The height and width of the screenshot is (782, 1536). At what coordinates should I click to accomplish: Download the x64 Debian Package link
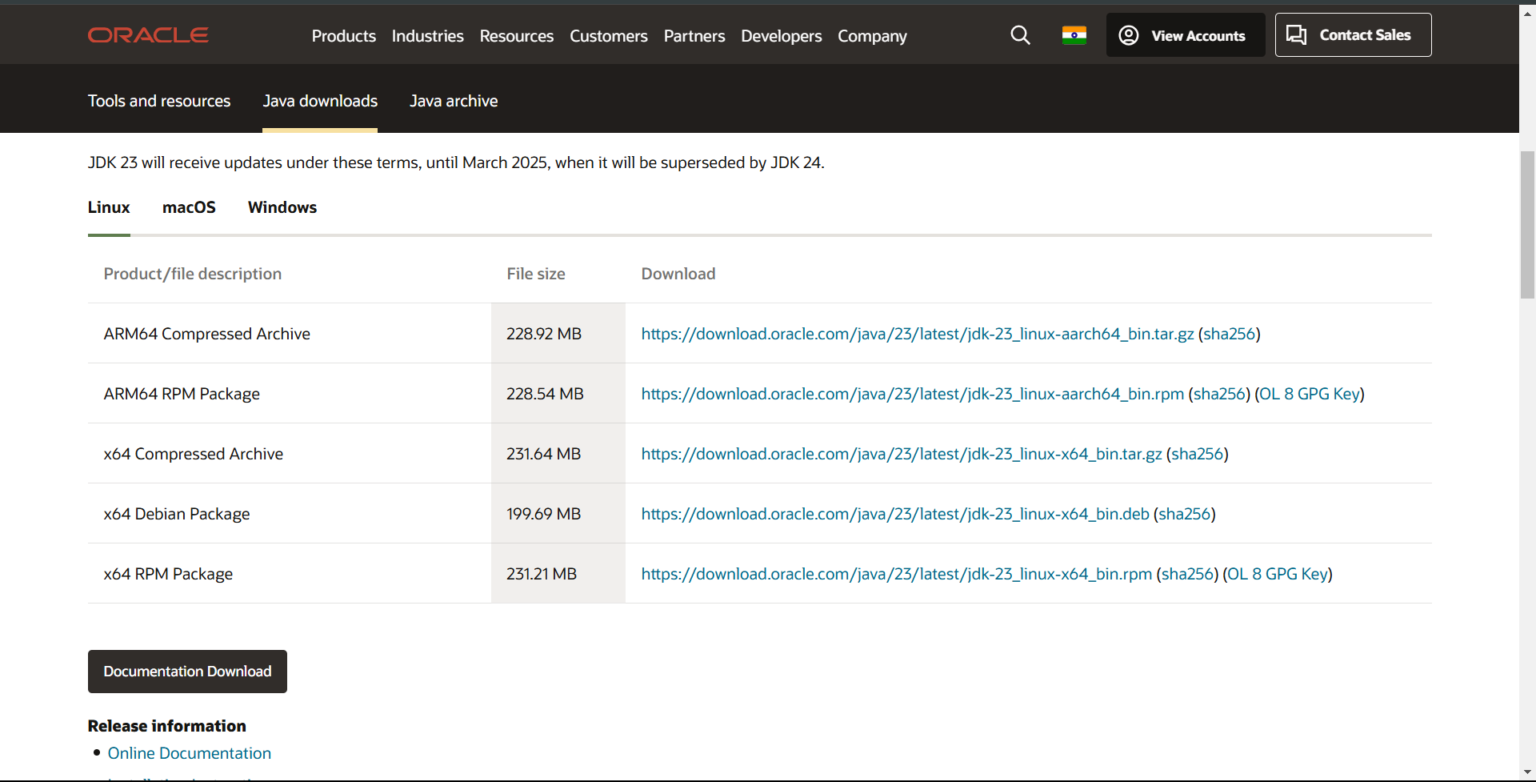click(x=895, y=514)
